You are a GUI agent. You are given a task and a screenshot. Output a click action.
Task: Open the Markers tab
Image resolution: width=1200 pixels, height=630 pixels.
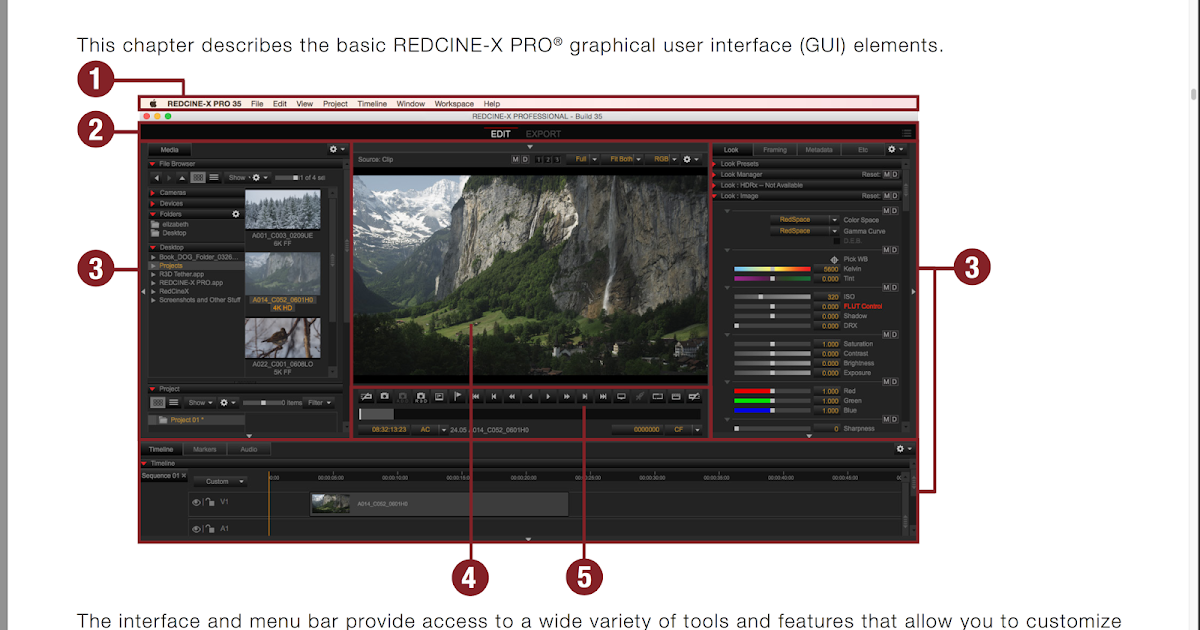[x=205, y=450]
